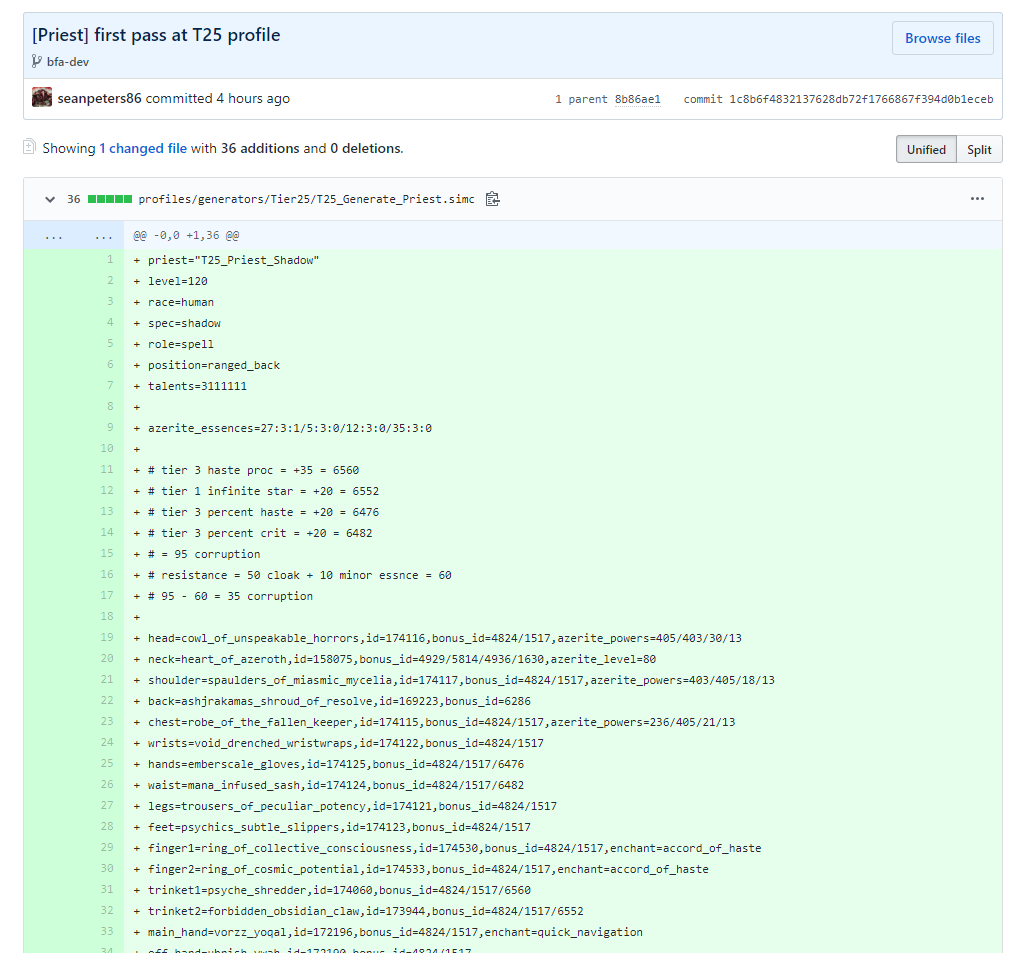Click the "1 changed file" link

click(x=142, y=148)
